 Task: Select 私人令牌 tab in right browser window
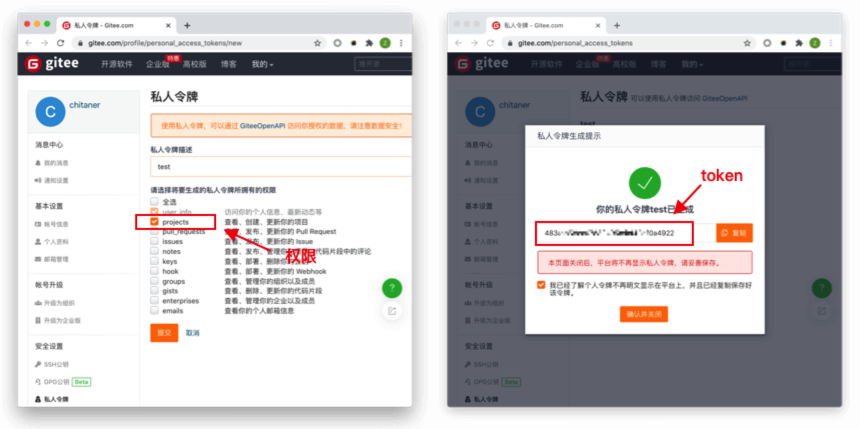[x=548, y=25]
